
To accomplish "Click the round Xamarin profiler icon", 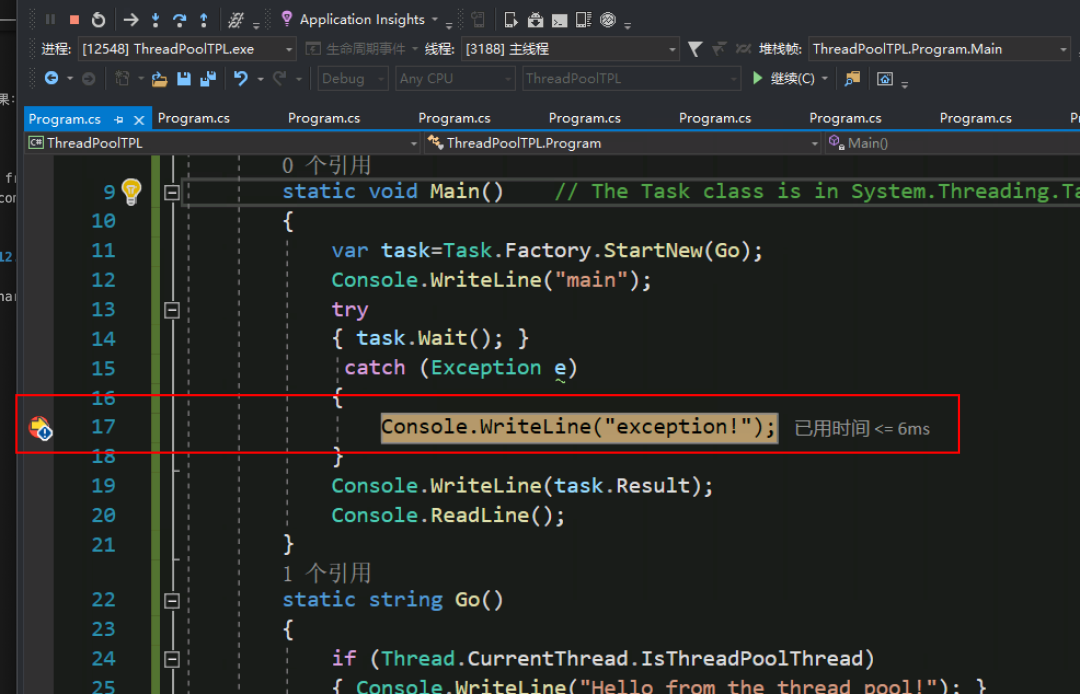I will tap(608, 20).
